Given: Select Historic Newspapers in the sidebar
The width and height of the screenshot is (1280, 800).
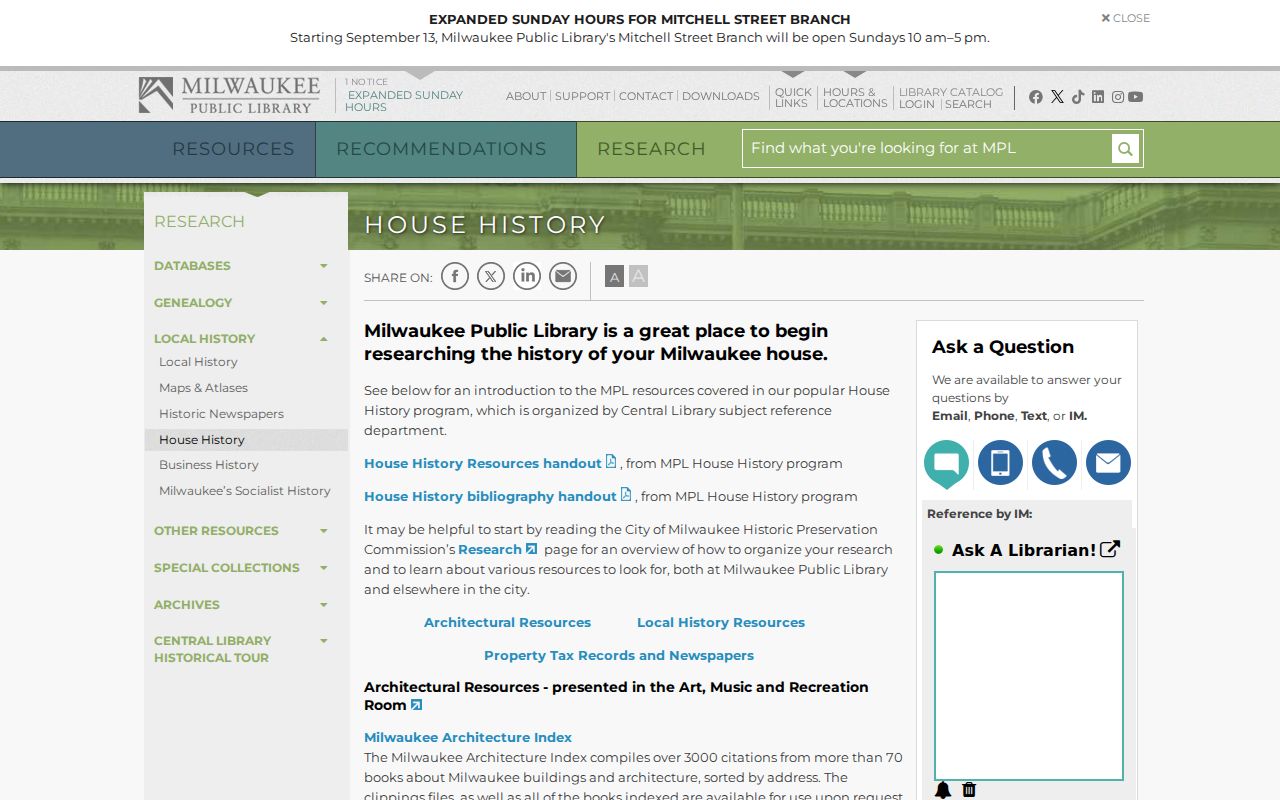Looking at the screenshot, I should (221, 414).
